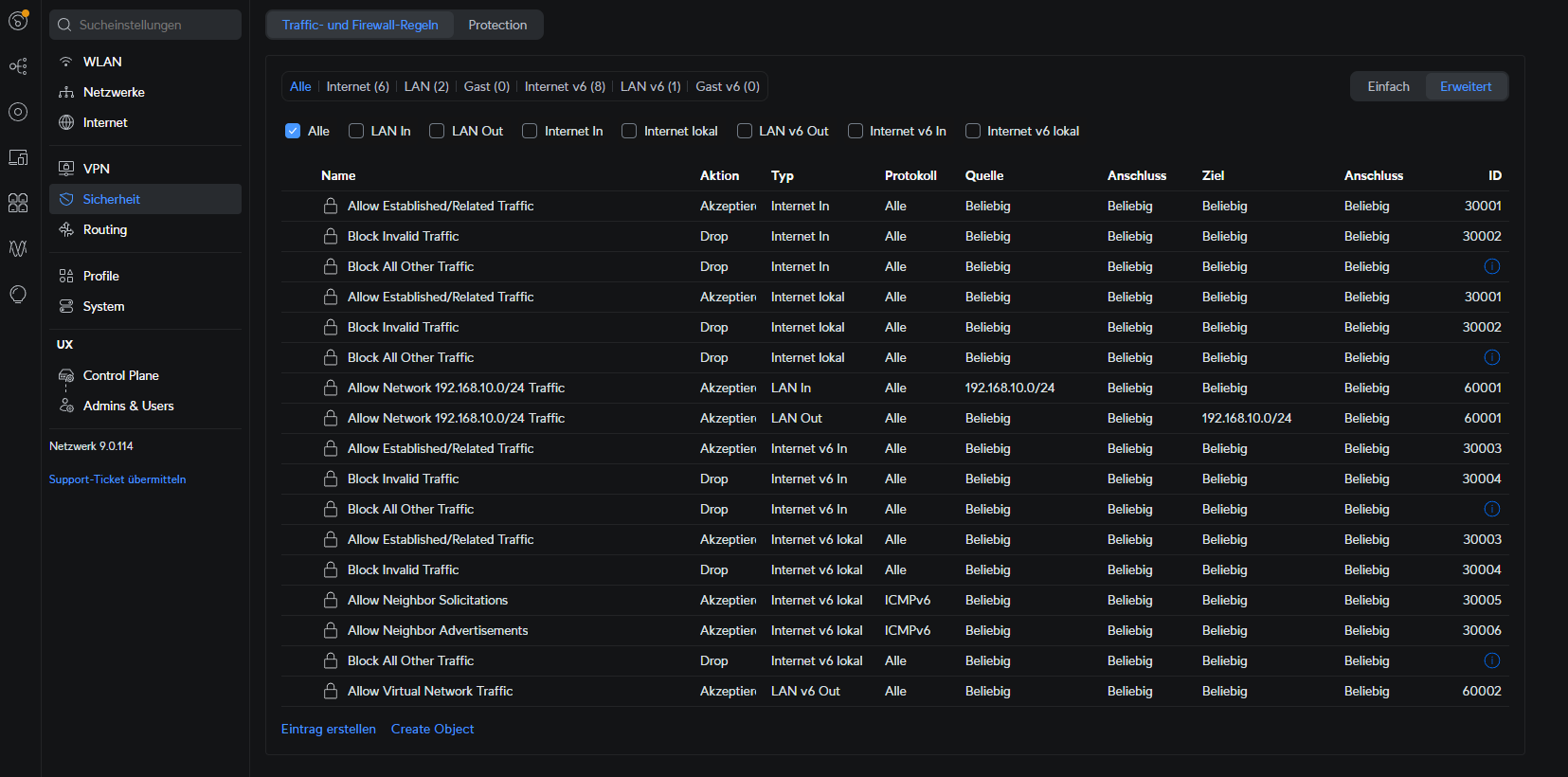Select the Internet (6) filter tab

(358, 86)
